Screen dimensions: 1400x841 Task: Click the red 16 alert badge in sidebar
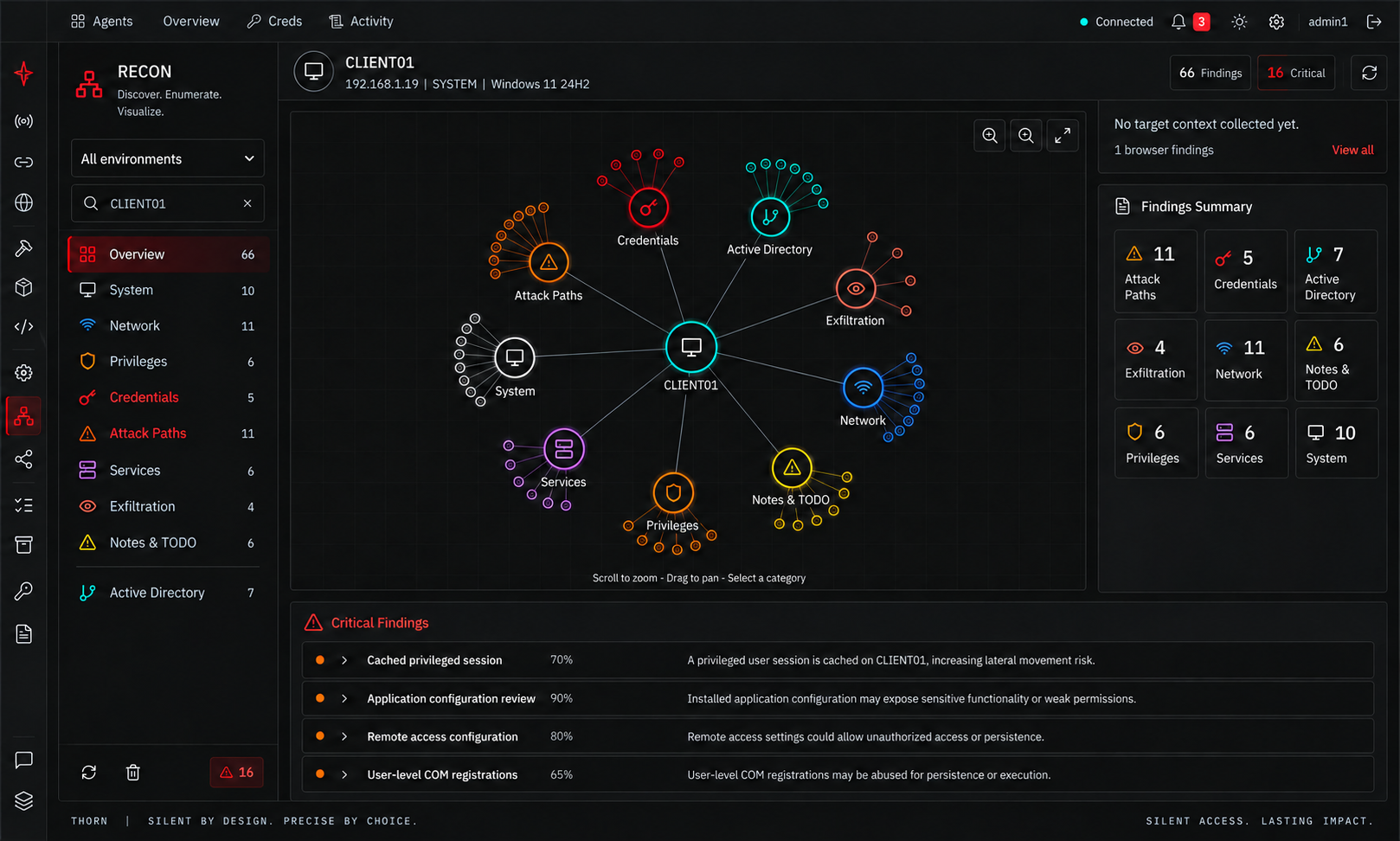coord(236,772)
